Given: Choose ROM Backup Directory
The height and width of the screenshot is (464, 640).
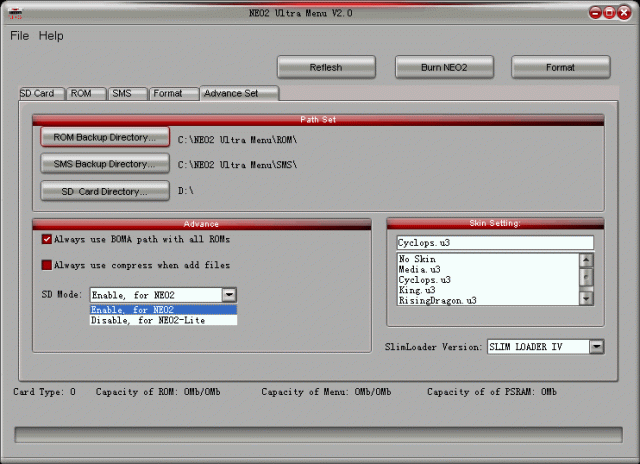Looking at the screenshot, I should click(105, 137).
